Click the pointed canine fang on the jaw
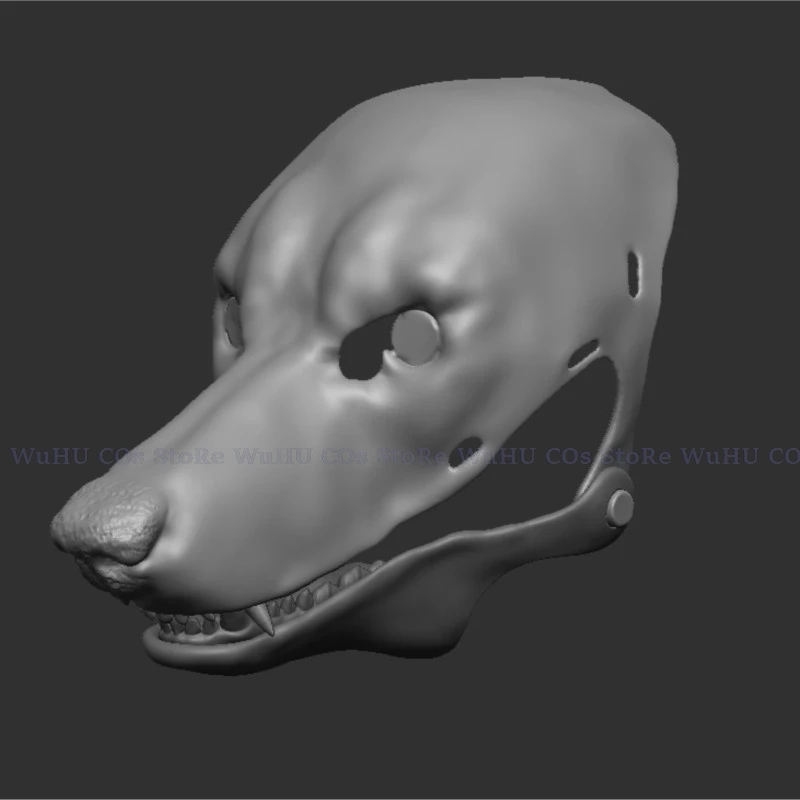Image resolution: width=800 pixels, height=800 pixels. pos(262,618)
